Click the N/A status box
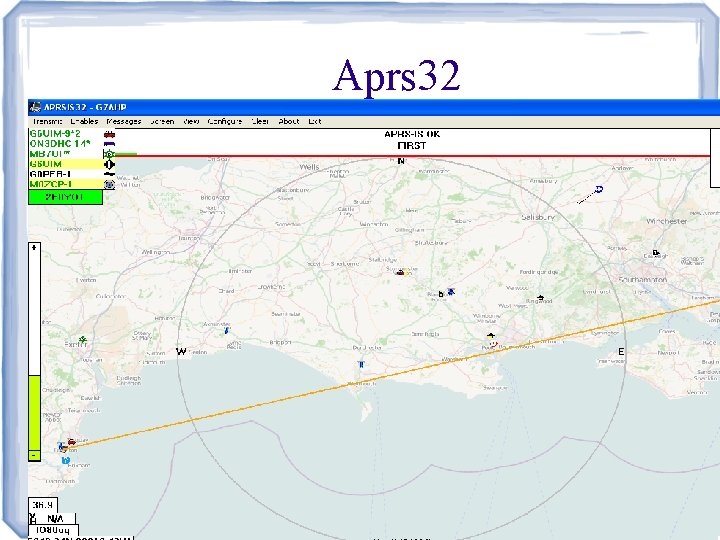 pyautogui.click(x=55, y=519)
